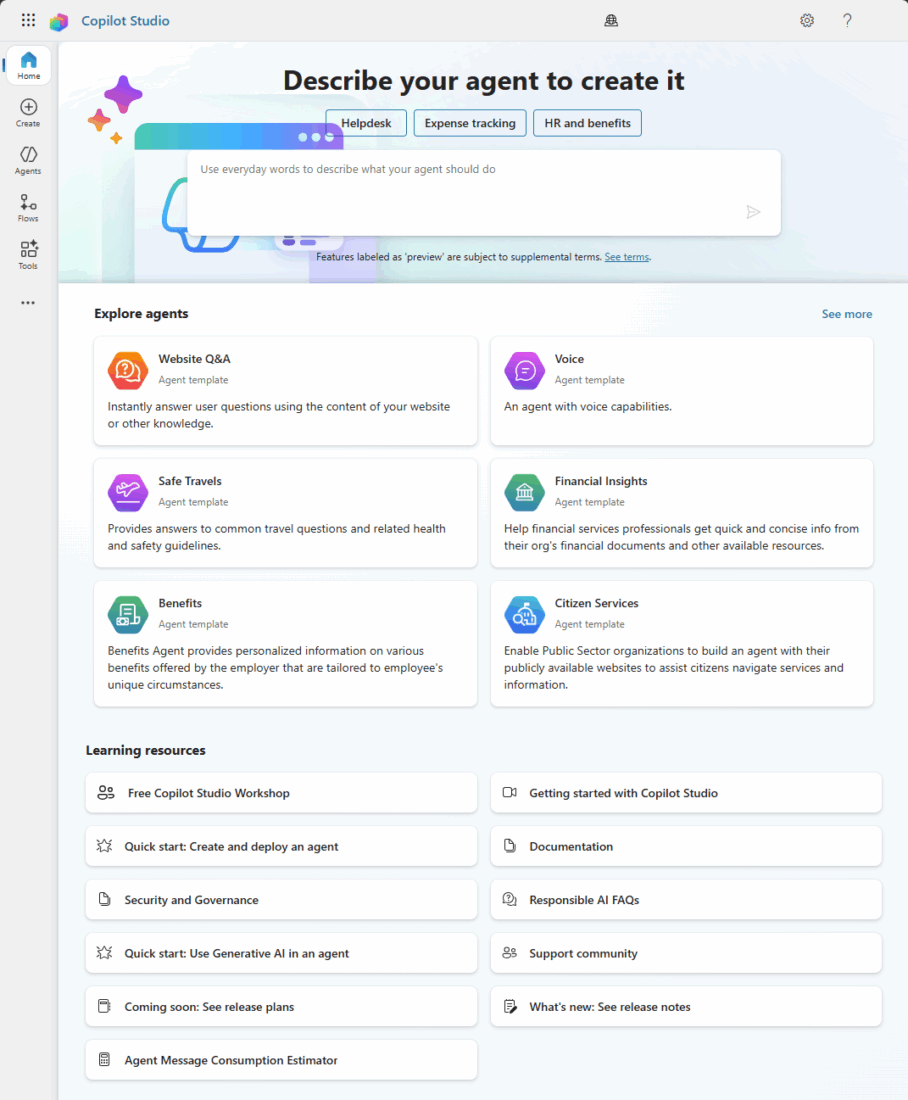Open the Settings gear icon

(x=807, y=20)
